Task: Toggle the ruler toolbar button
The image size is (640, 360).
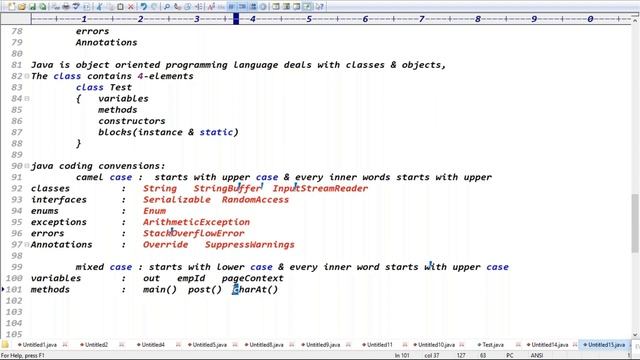Action: (x=253, y=7)
